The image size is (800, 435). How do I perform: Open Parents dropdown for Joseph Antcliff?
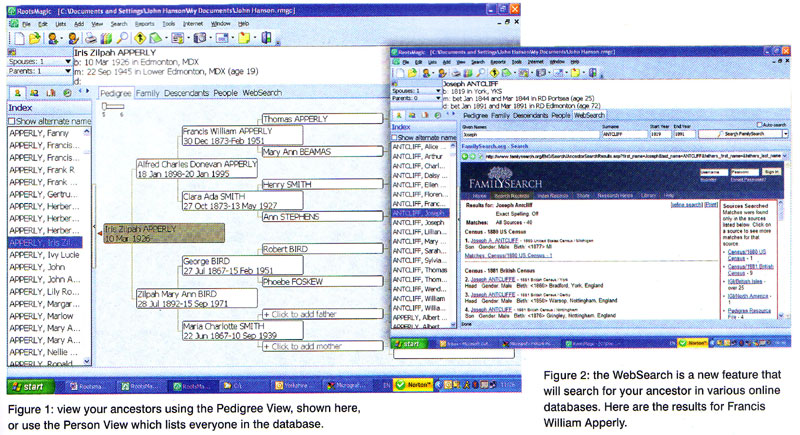[438, 98]
